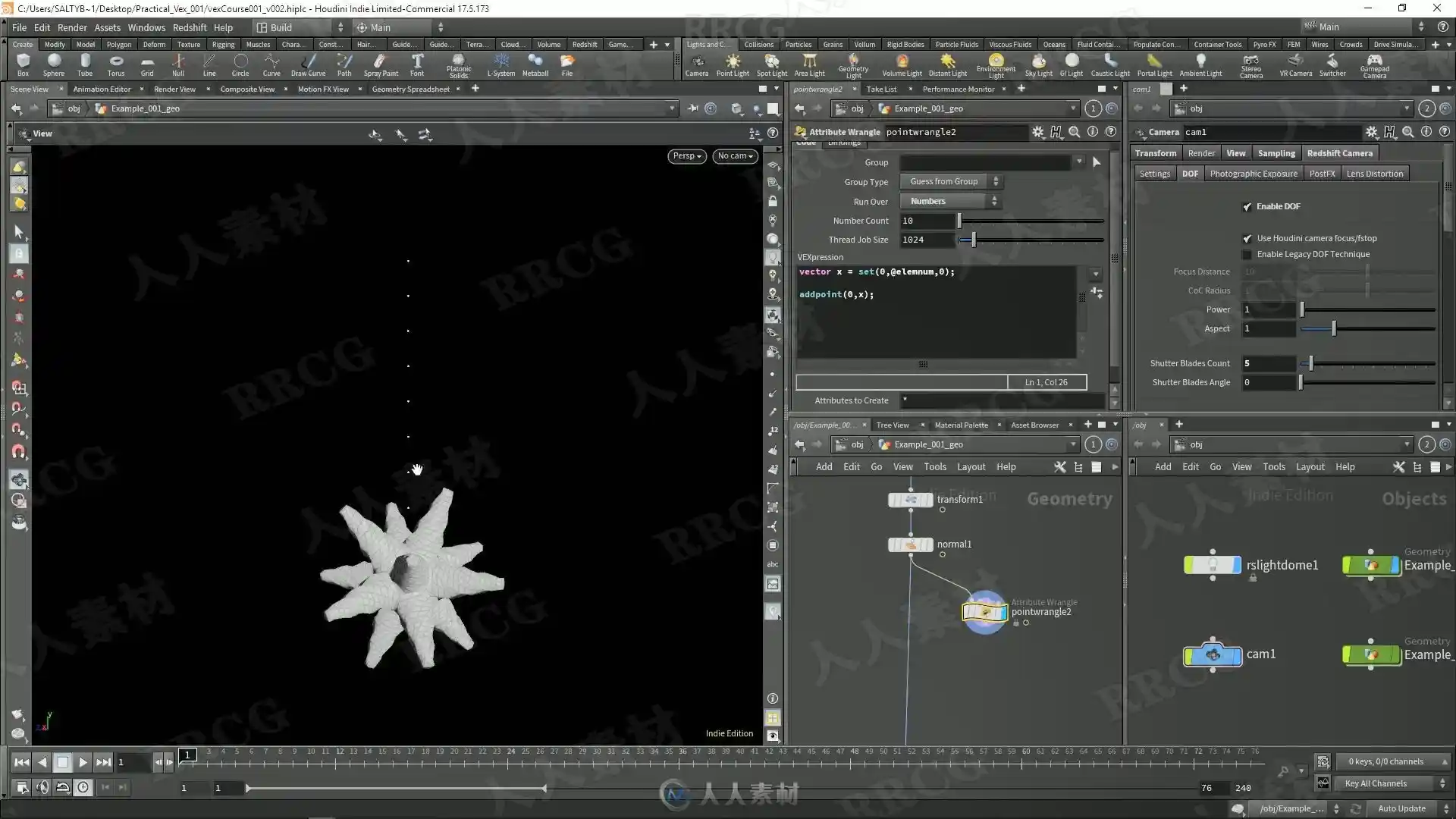Click the Gamepad Camera tool
Image resolution: width=1456 pixels, height=819 pixels.
pos(1374,65)
